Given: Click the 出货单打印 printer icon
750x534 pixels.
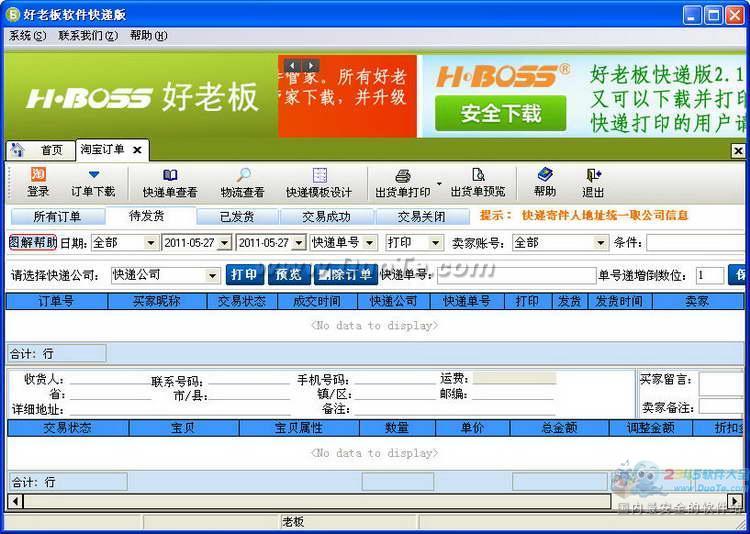Looking at the screenshot, I should click(x=403, y=176).
